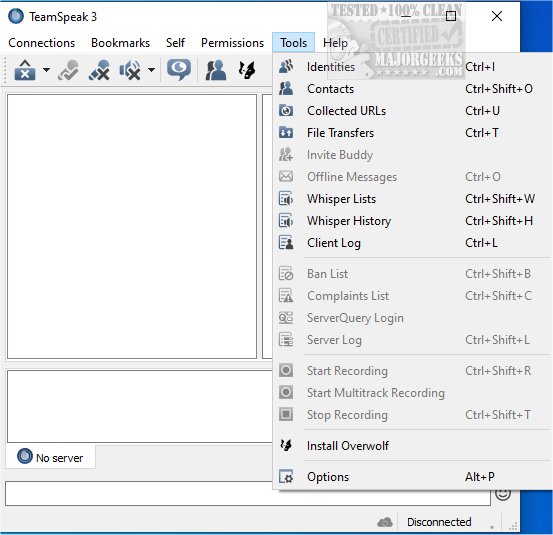The image size is (553, 535).
Task: Open the Connections menu
Action: [42, 43]
